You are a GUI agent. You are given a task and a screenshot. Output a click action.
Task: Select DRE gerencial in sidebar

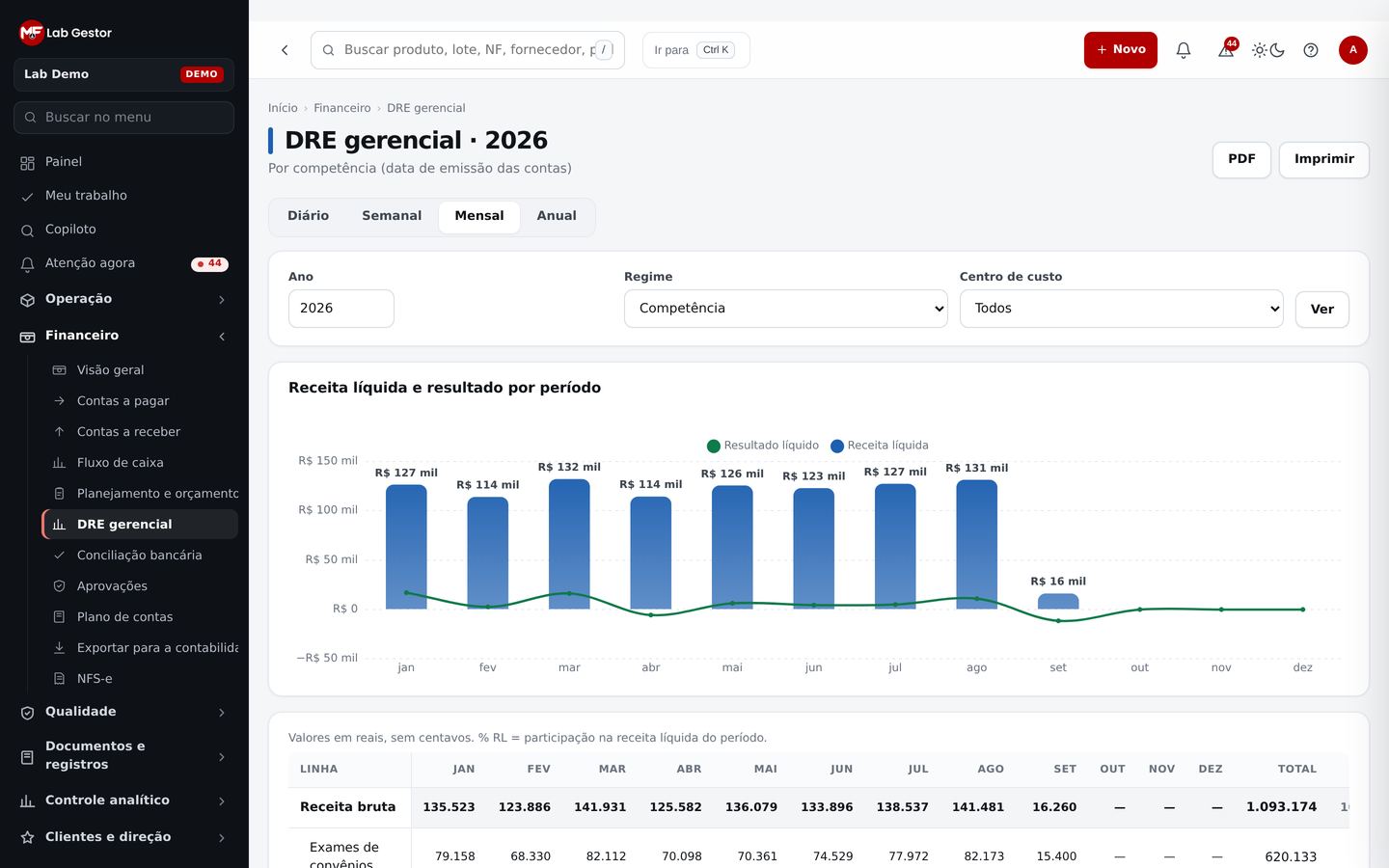[141, 525]
